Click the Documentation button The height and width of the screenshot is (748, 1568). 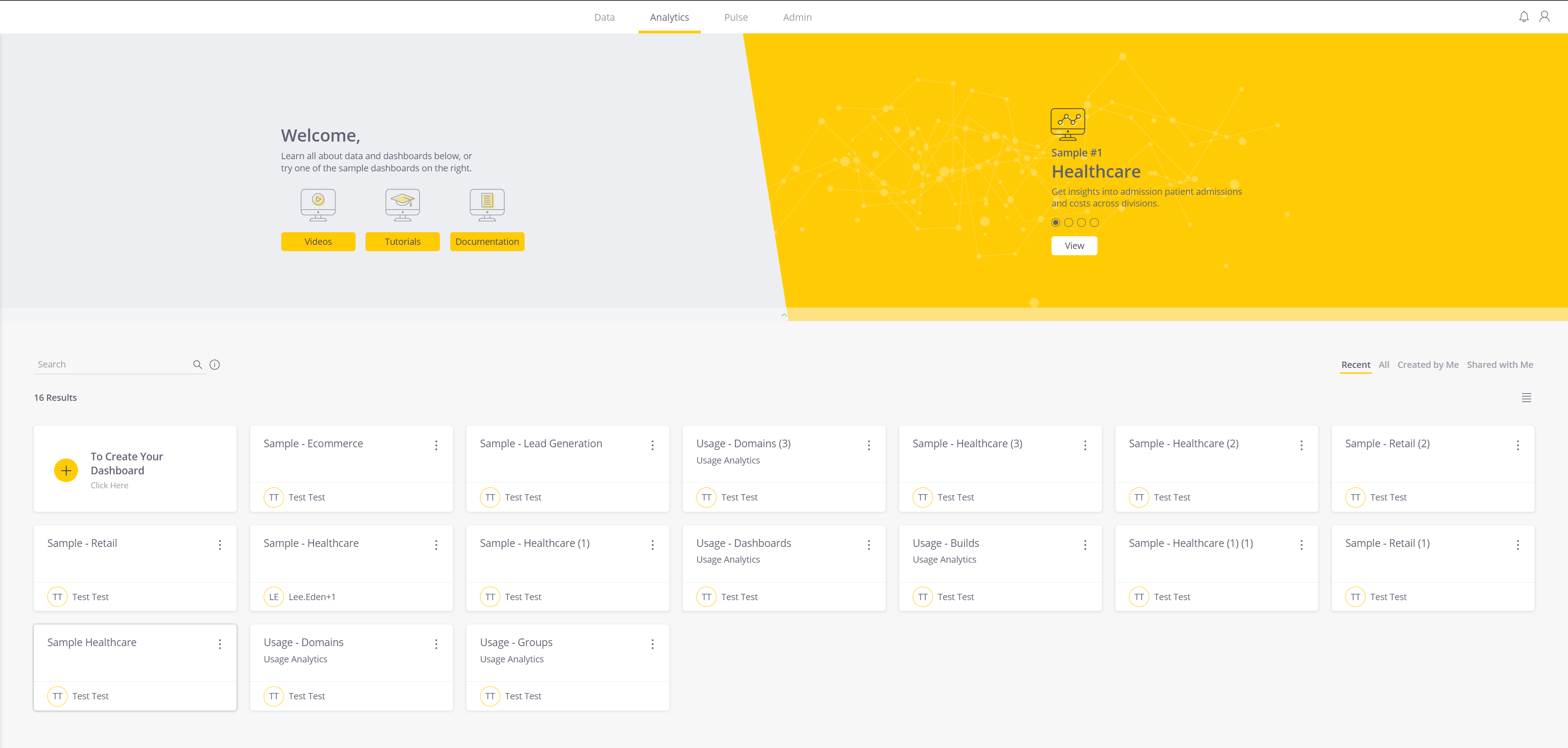[487, 241]
